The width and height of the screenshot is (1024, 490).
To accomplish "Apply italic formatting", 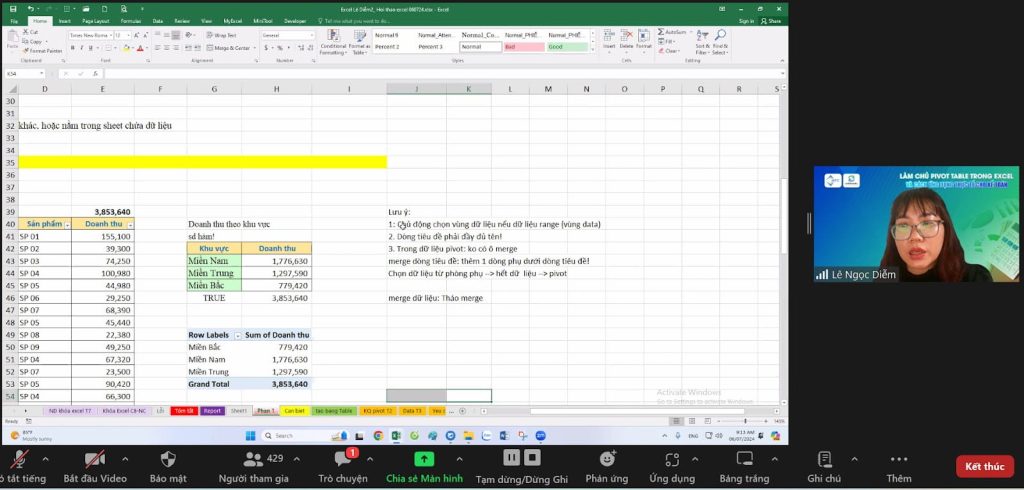I will (82, 48).
